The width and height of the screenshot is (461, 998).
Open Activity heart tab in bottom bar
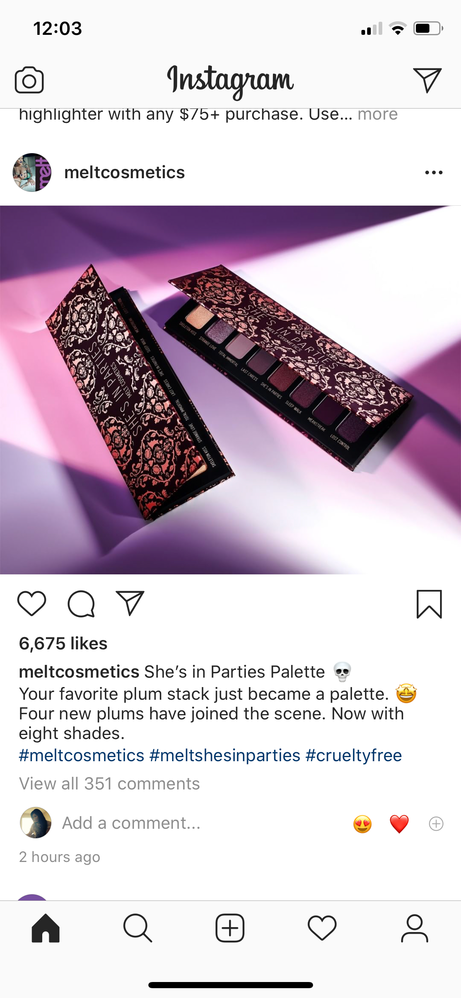coord(322,929)
